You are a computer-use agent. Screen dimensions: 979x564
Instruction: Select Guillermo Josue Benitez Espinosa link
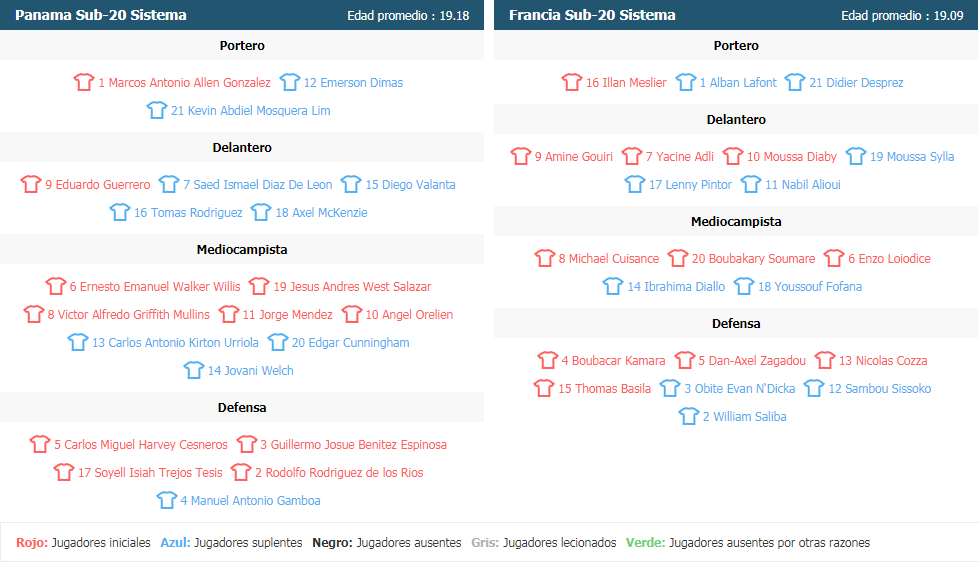353,444
